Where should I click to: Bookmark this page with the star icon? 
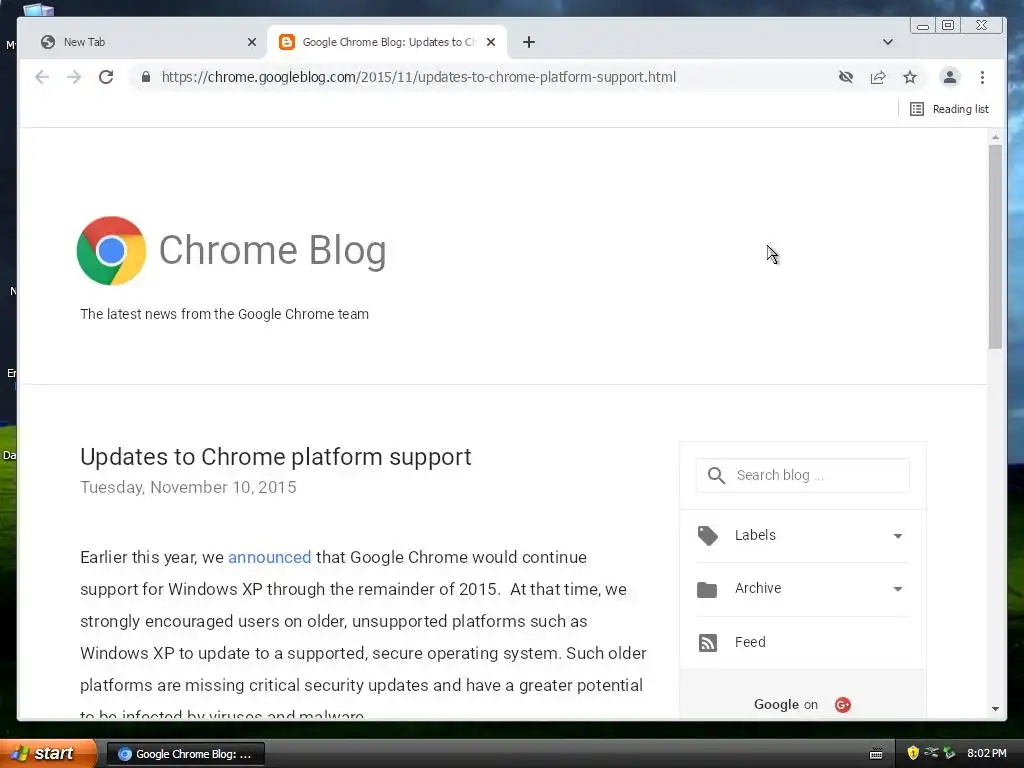910,77
